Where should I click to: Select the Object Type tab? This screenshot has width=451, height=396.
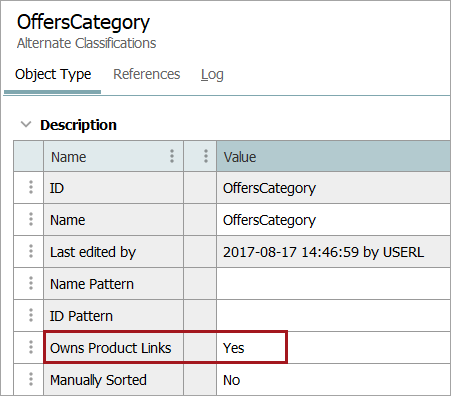(x=53, y=74)
